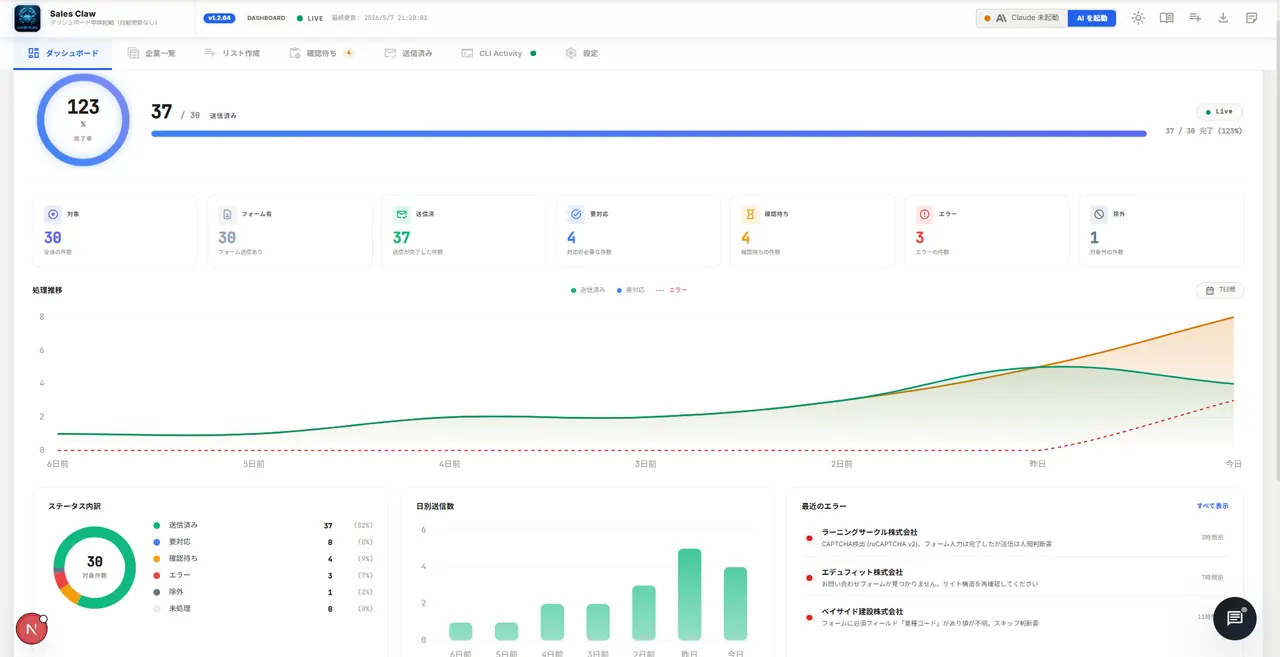1280x657 pixels.
Task: Click the Claude 未起動 status indicator
Action: pos(1022,18)
